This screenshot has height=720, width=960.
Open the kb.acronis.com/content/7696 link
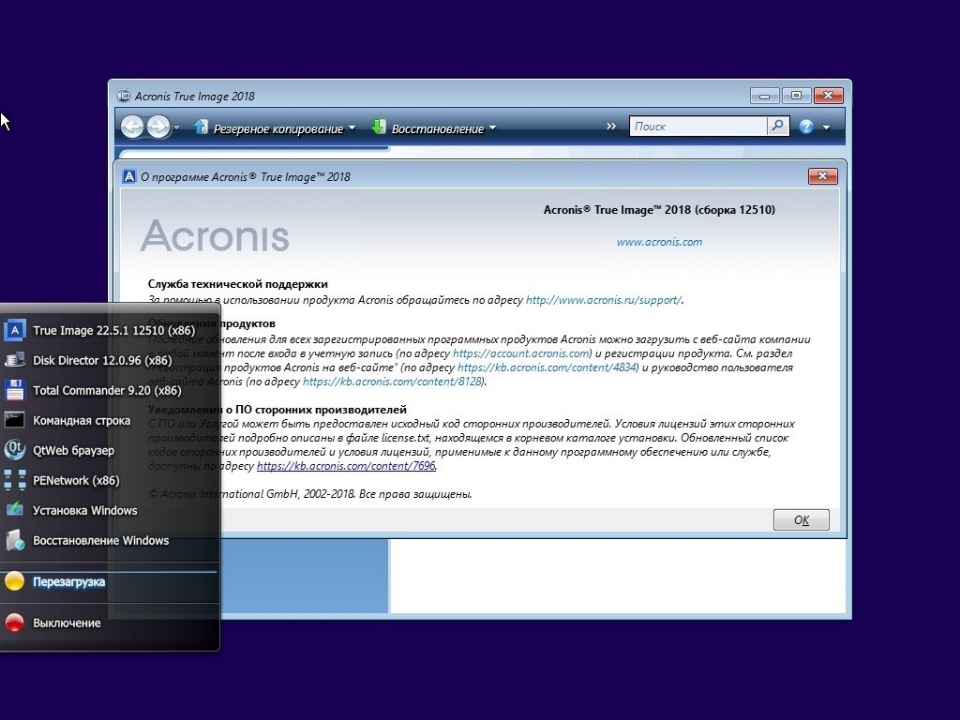tap(346, 466)
